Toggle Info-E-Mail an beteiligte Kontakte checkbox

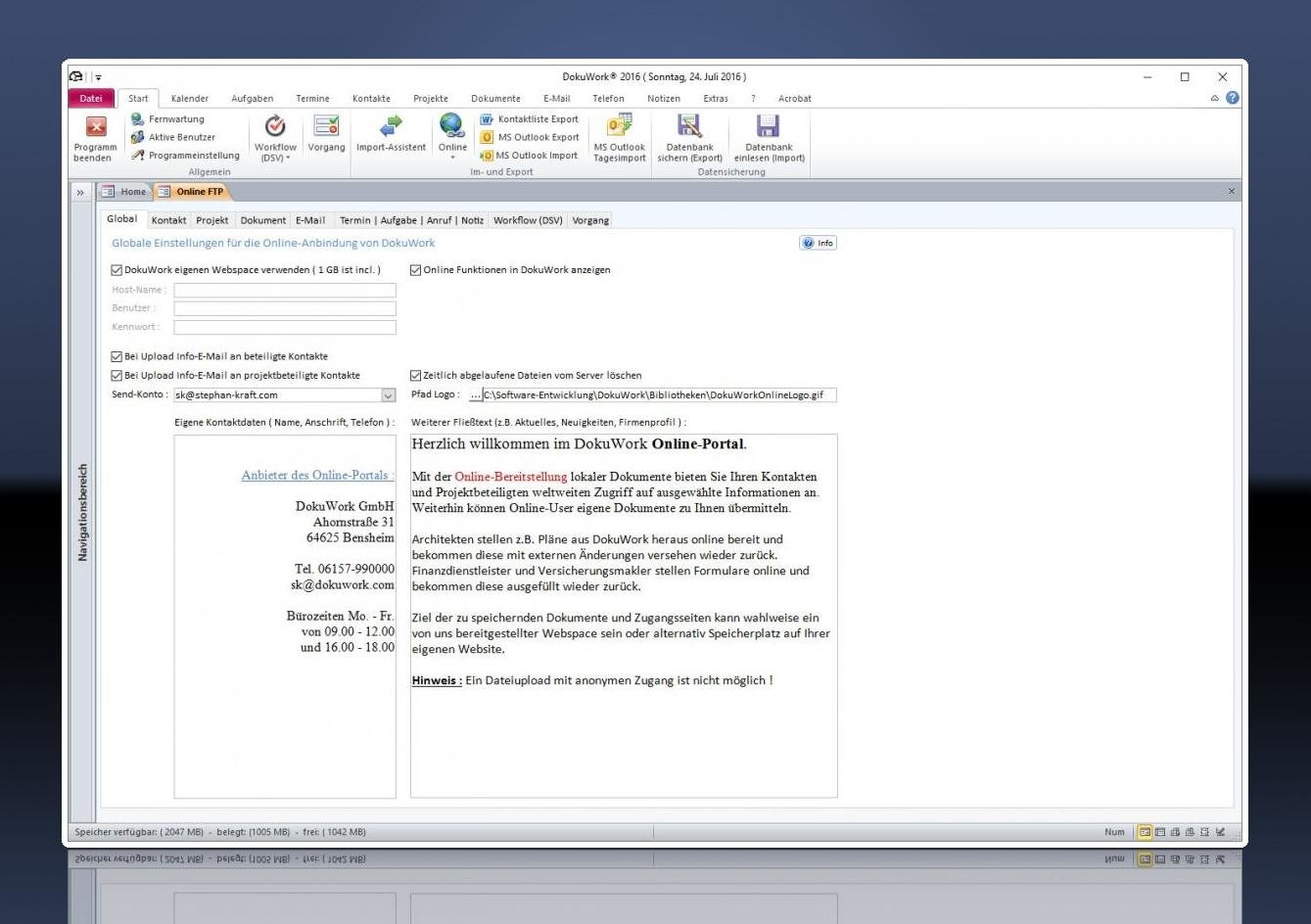click(117, 356)
